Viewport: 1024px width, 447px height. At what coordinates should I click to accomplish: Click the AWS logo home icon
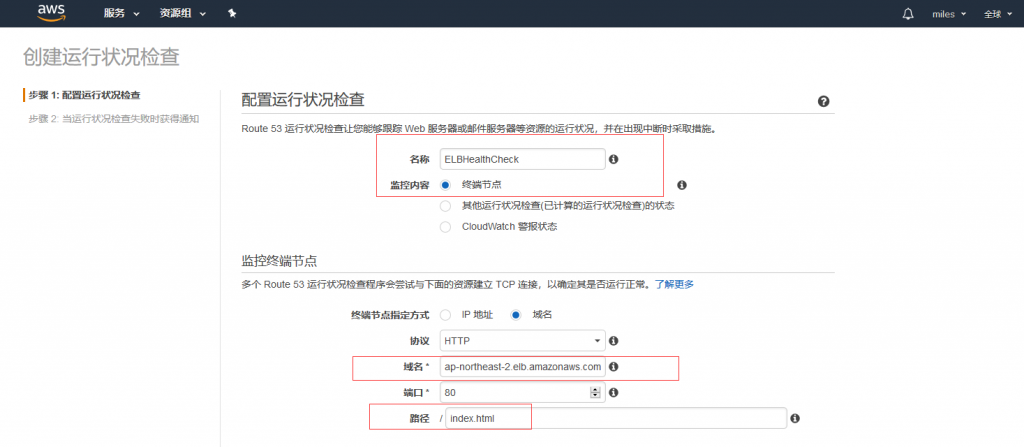[52, 13]
